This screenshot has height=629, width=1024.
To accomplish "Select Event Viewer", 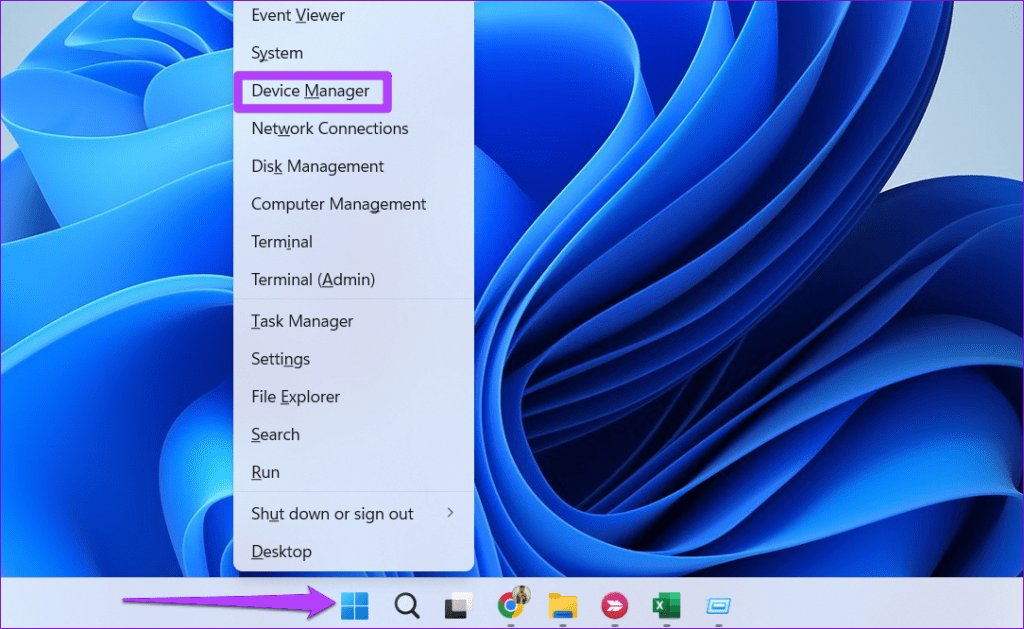I will [297, 15].
